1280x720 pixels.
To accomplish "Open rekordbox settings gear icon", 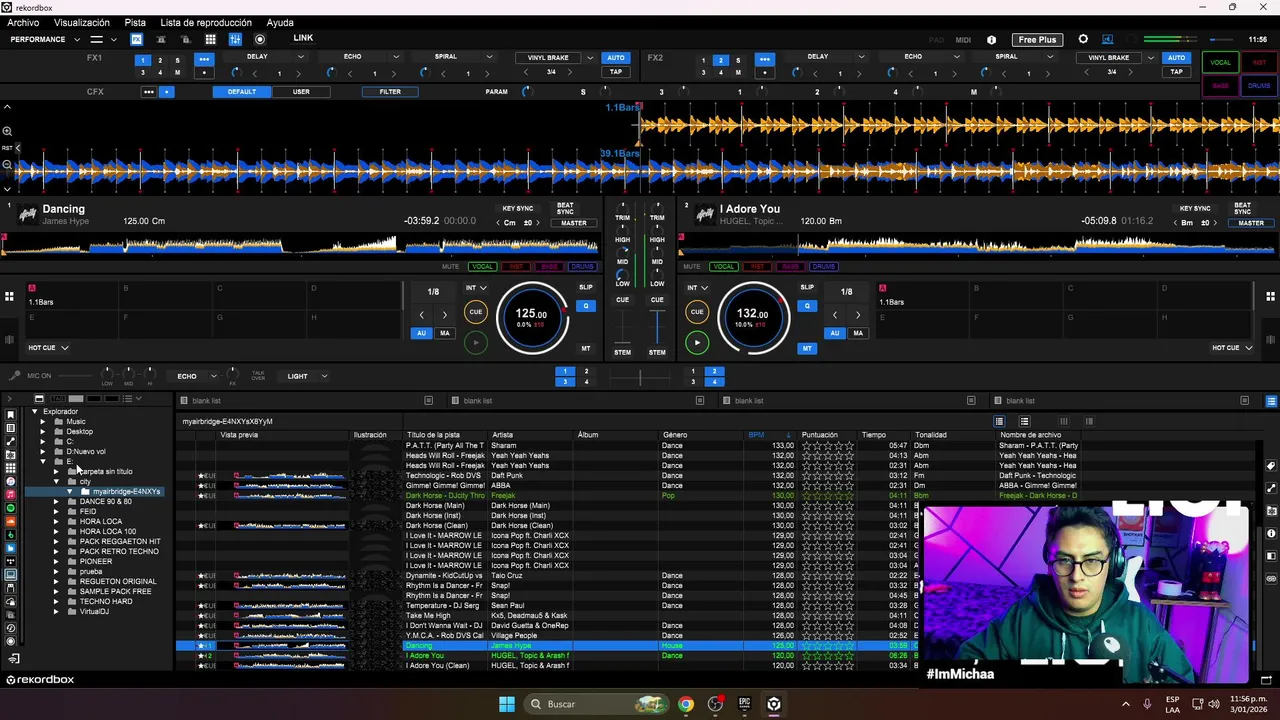I will [1083, 40].
